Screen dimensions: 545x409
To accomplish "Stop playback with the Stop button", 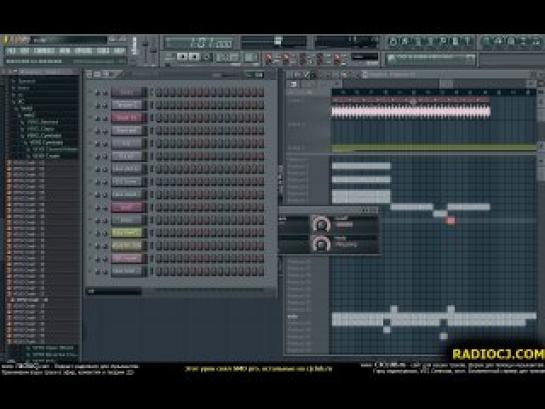I will click(x=194, y=56).
